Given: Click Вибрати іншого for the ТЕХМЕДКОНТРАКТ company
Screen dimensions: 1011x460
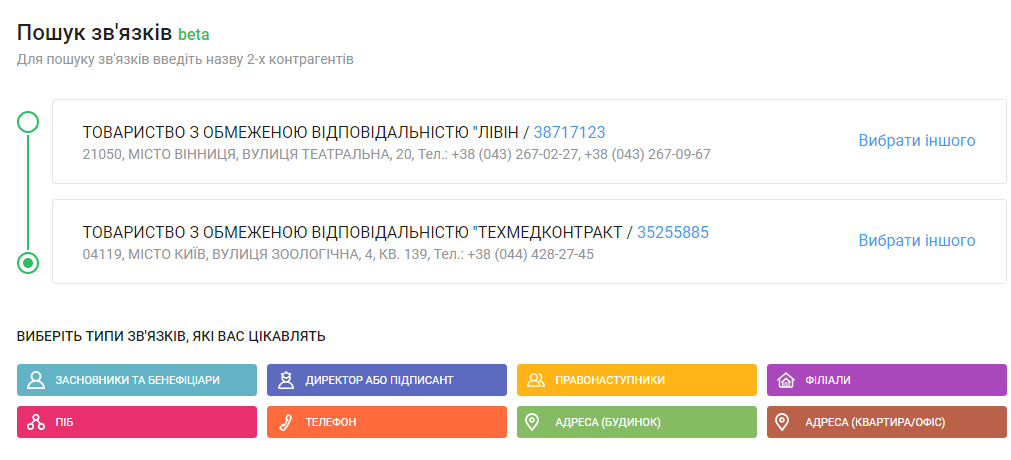Looking at the screenshot, I should [916, 241].
